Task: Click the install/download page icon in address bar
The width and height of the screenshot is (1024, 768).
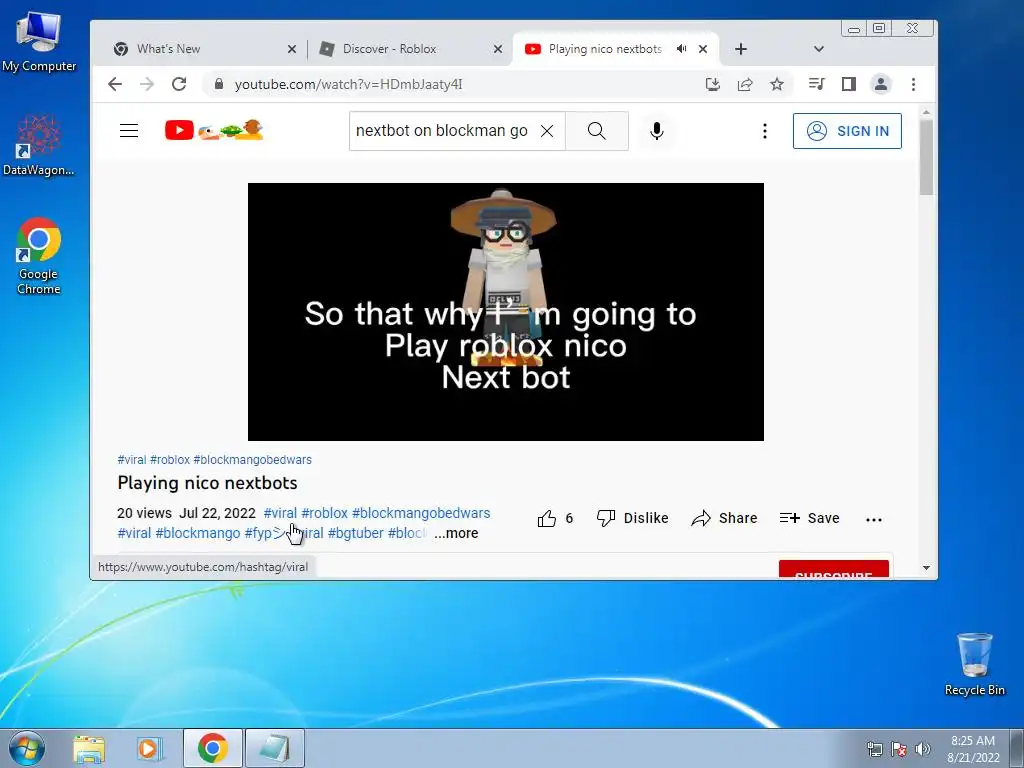Action: pyautogui.click(x=712, y=84)
